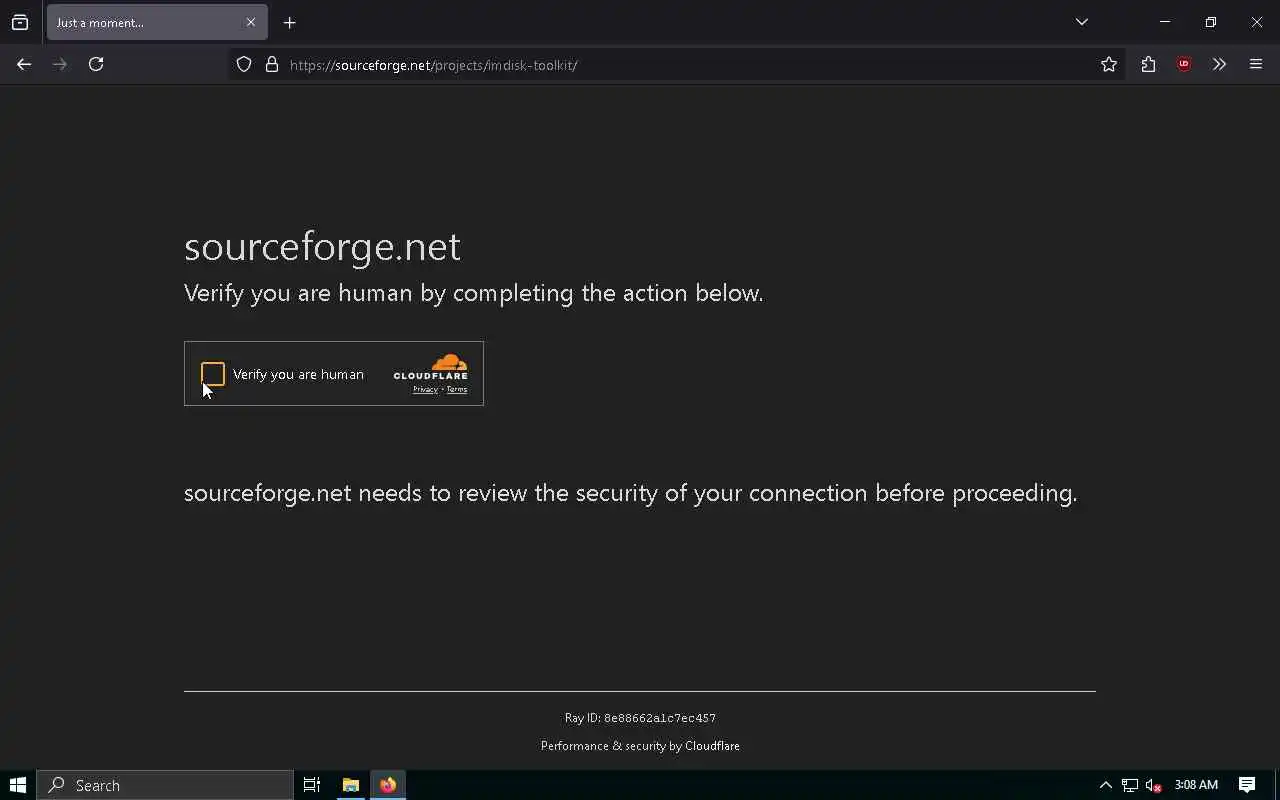Open the uBlock Origin extension popup

coord(1184,65)
